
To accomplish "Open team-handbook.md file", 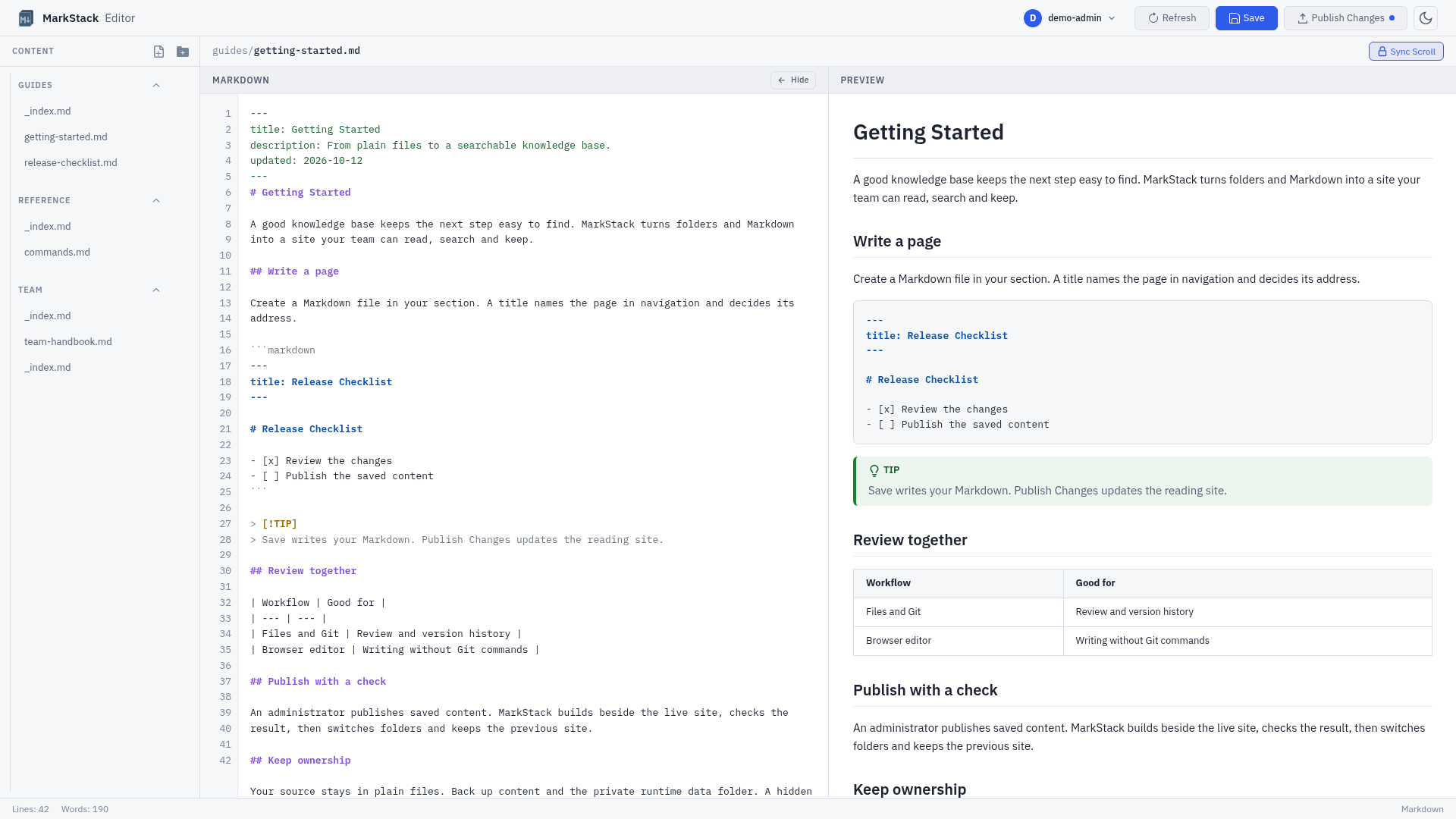I will [x=68, y=342].
